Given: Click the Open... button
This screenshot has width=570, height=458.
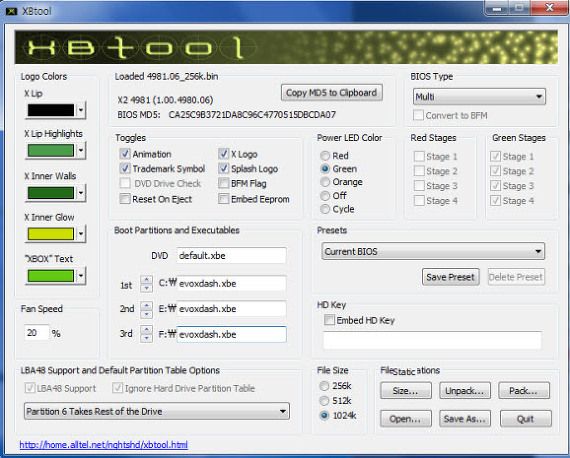Looking at the screenshot, I should click(x=406, y=419).
